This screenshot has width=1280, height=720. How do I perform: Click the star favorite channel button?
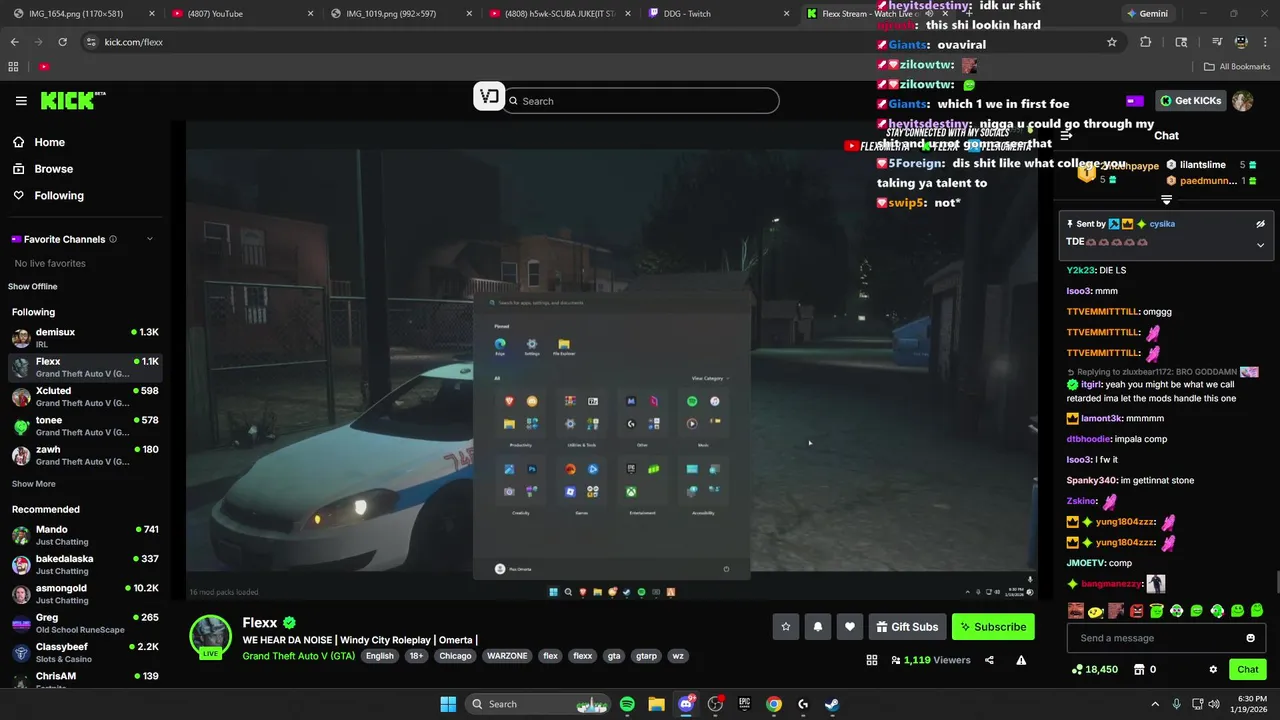(786, 627)
